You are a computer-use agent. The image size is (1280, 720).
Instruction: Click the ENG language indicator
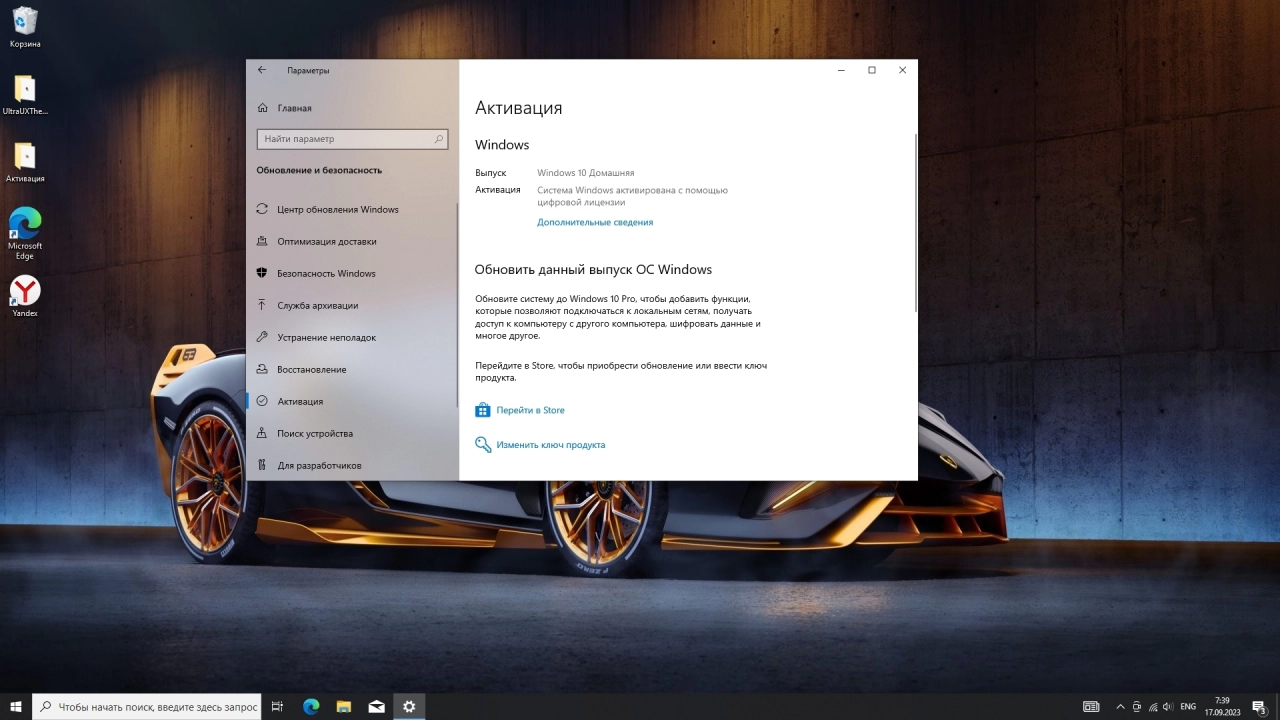(1188, 706)
